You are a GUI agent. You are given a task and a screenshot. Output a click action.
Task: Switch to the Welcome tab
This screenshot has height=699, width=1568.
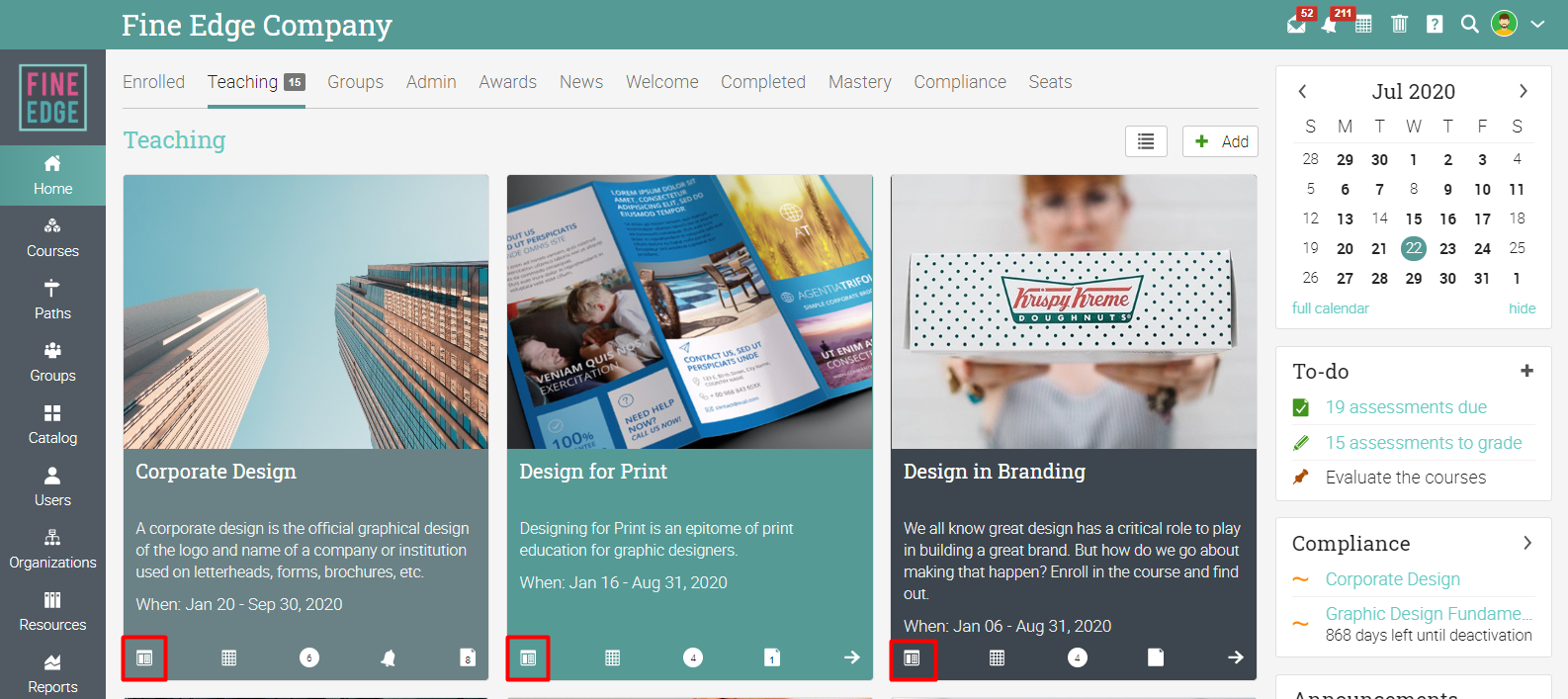[x=662, y=82]
